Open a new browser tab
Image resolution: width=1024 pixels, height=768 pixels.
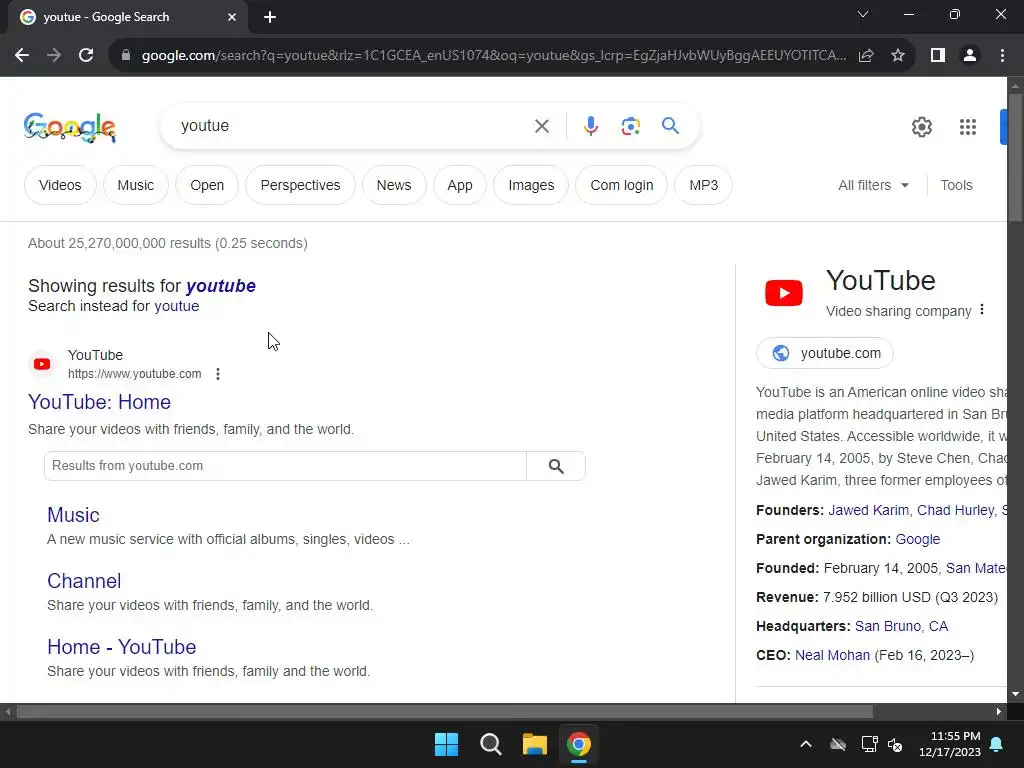point(270,17)
